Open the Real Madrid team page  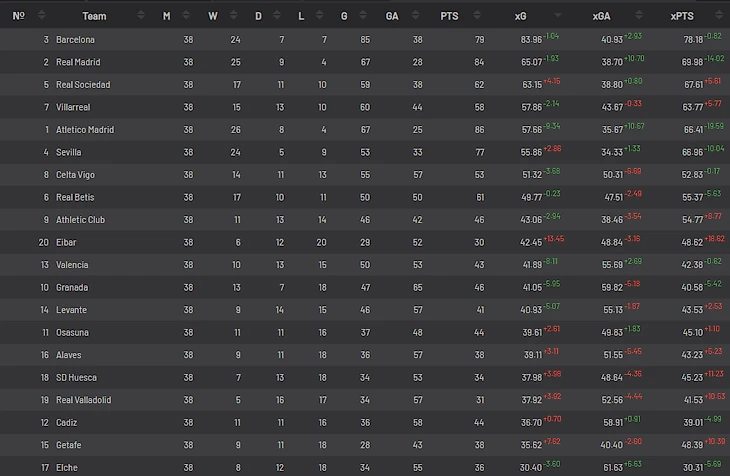78,62
